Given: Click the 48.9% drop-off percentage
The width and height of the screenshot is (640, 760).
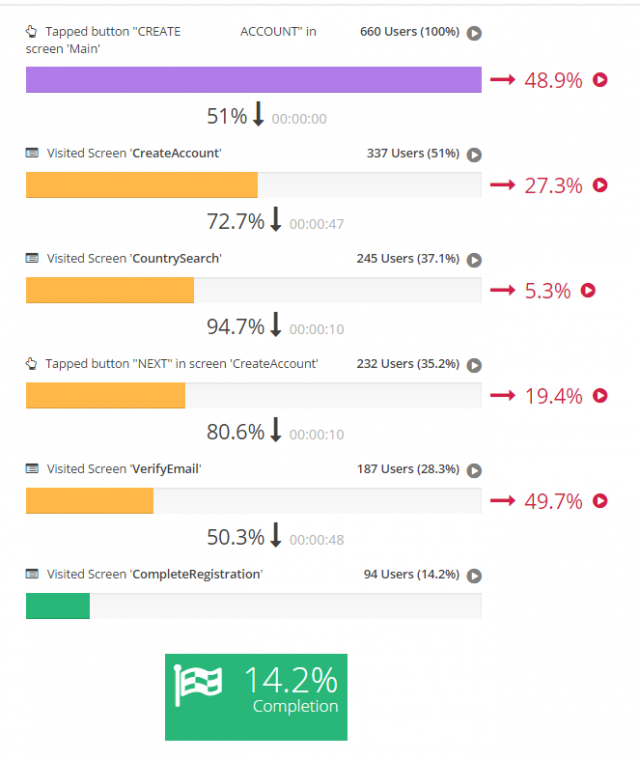Looking at the screenshot, I should pyautogui.click(x=553, y=81).
